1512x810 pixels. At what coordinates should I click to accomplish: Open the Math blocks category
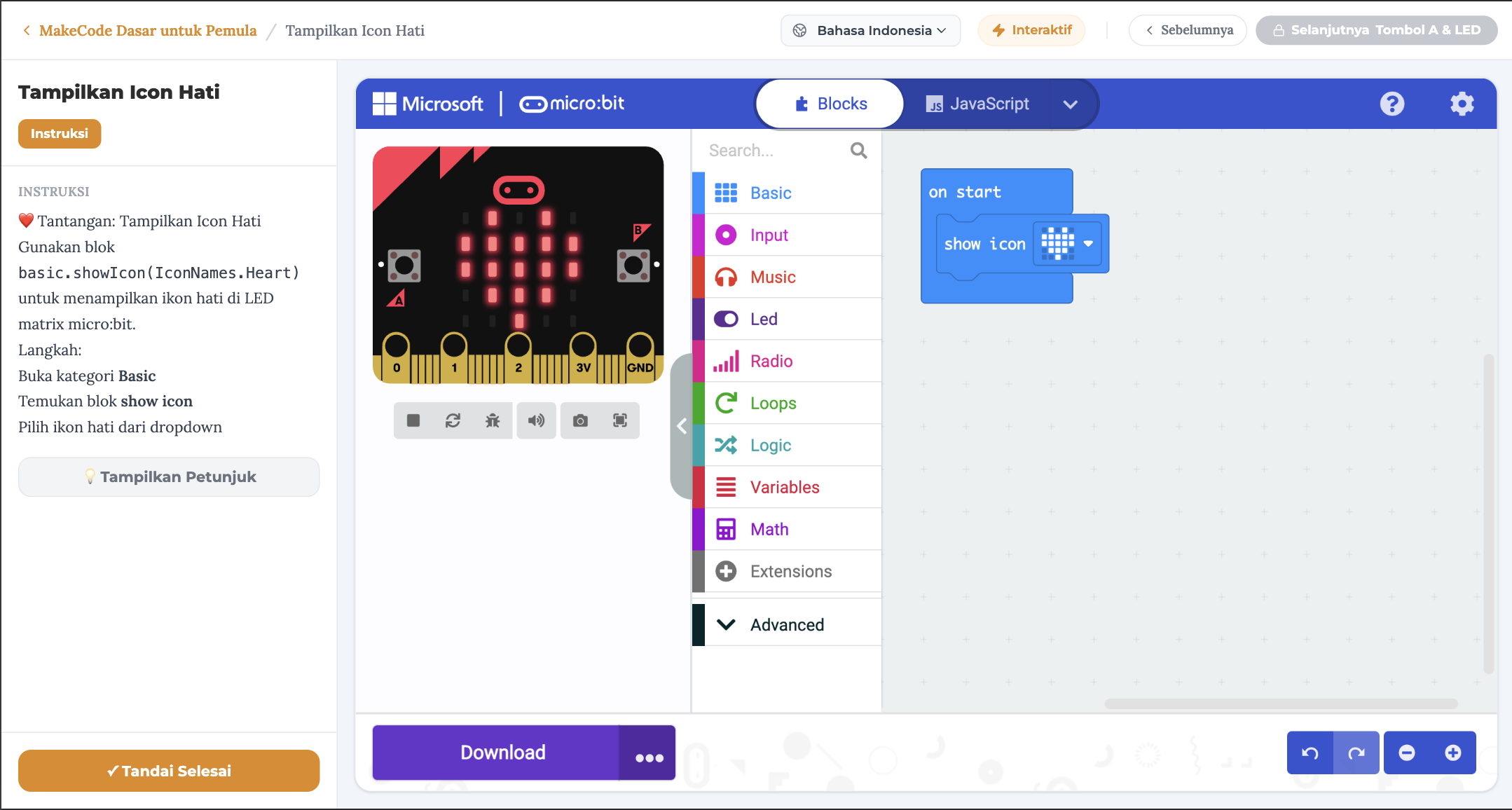tap(786, 529)
